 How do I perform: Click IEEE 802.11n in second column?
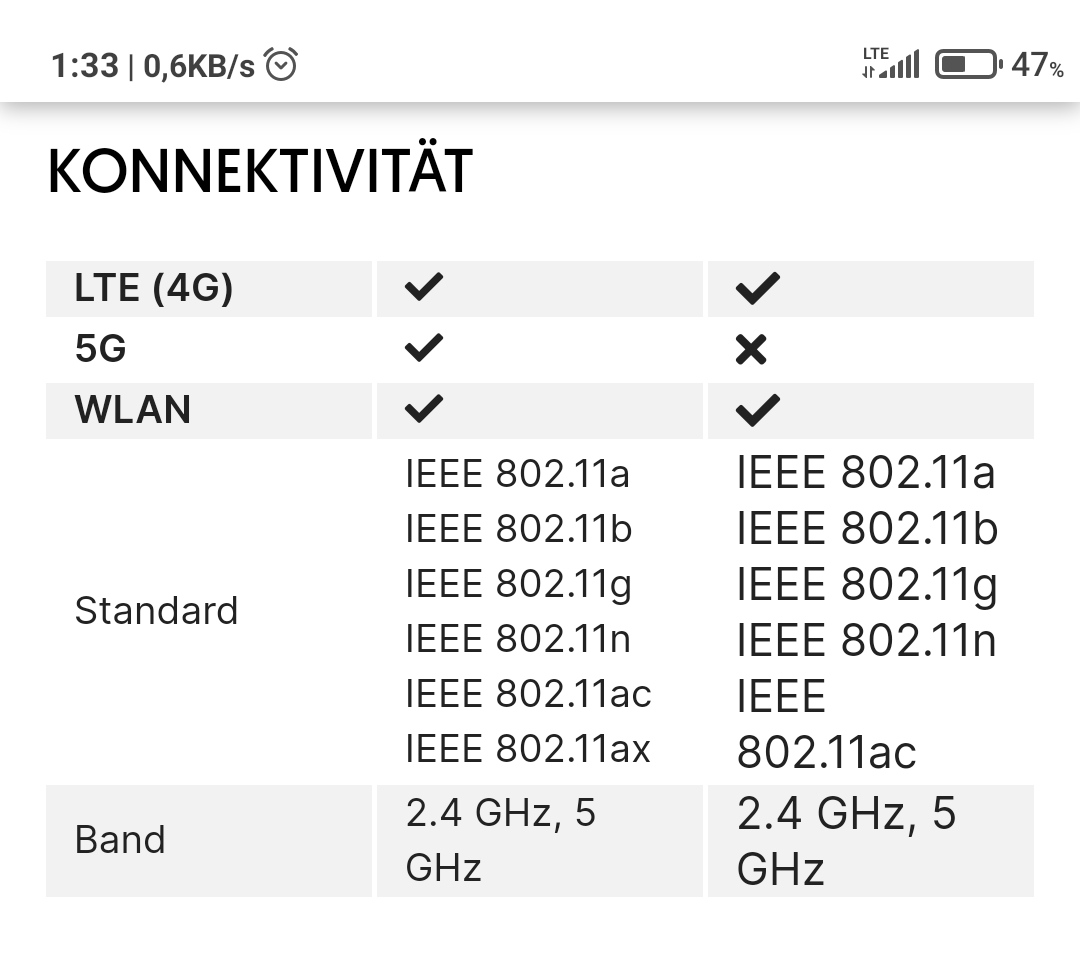click(x=866, y=641)
